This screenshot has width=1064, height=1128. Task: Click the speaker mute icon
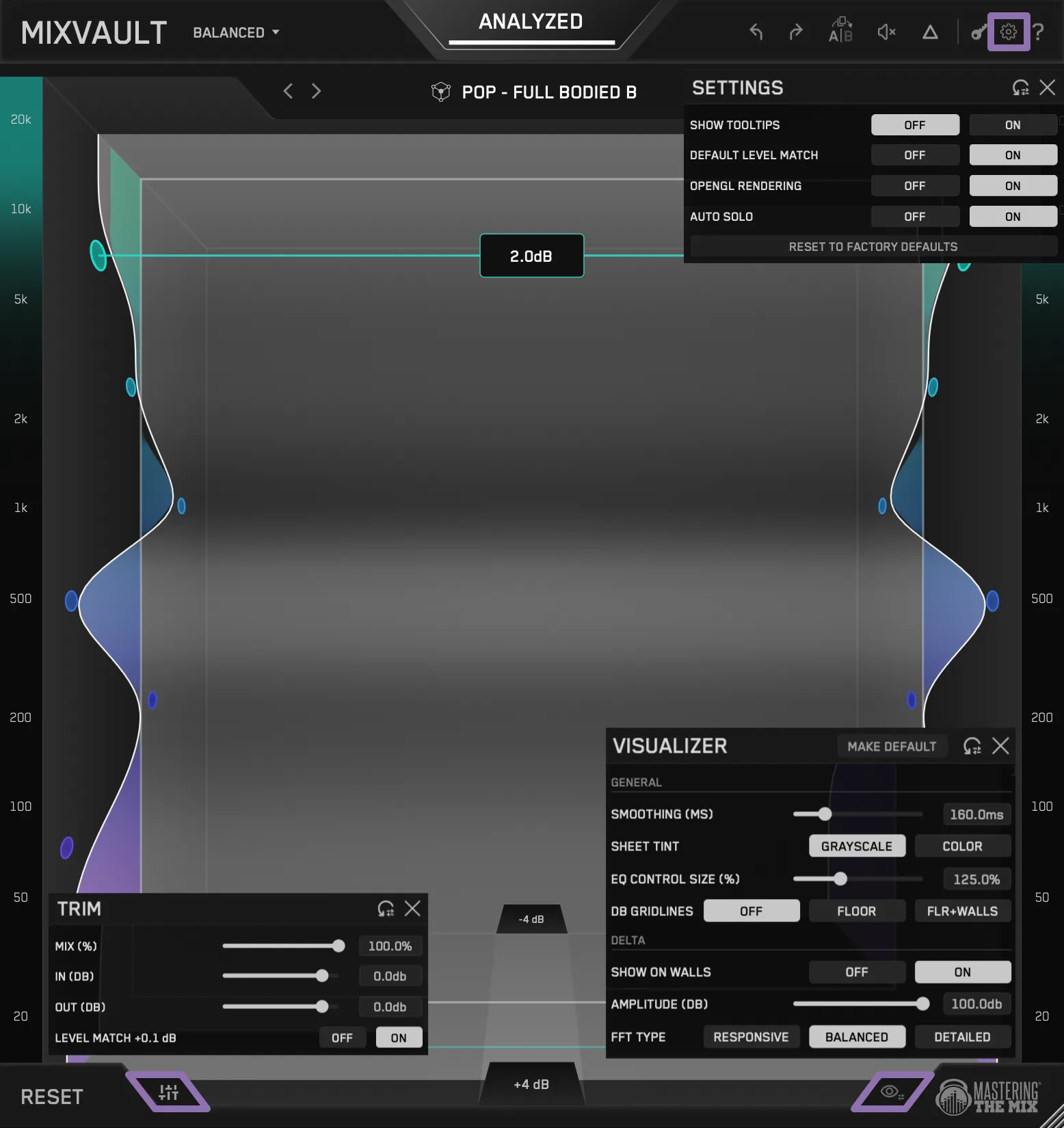point(886,32)
